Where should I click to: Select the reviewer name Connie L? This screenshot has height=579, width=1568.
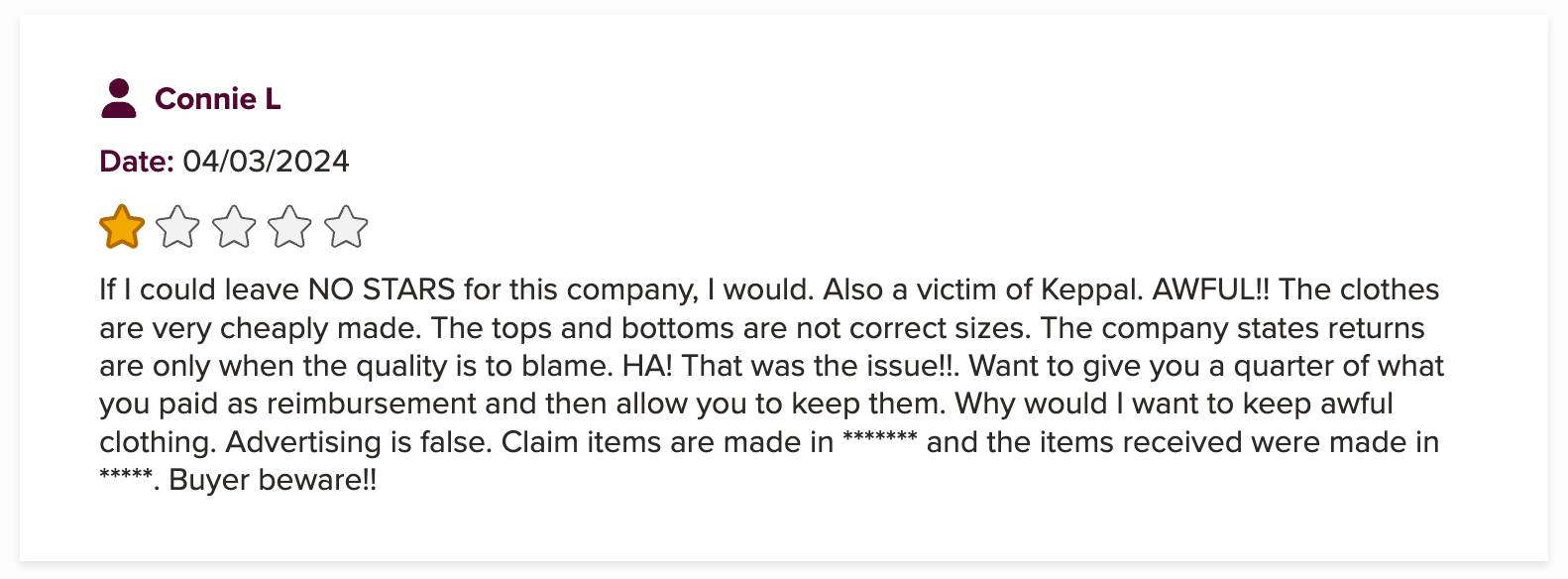(x=218, y=99)
